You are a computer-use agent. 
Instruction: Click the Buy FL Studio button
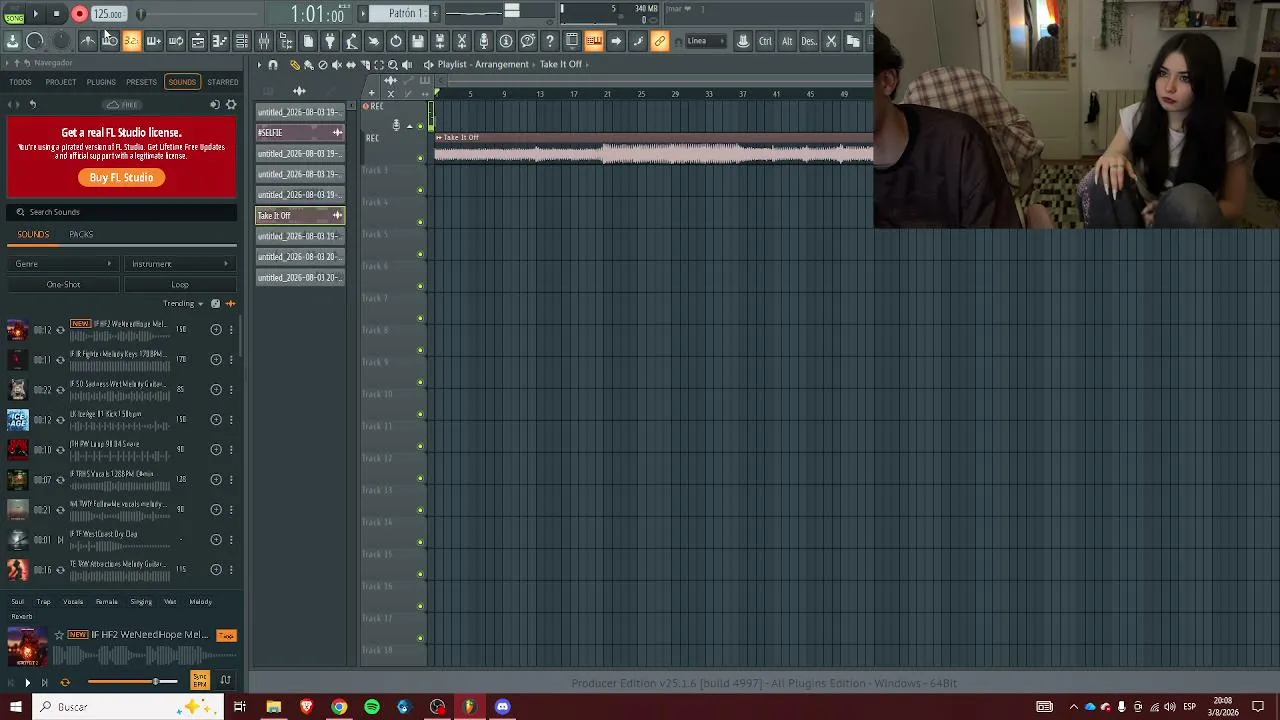click(x=121, y=177)
